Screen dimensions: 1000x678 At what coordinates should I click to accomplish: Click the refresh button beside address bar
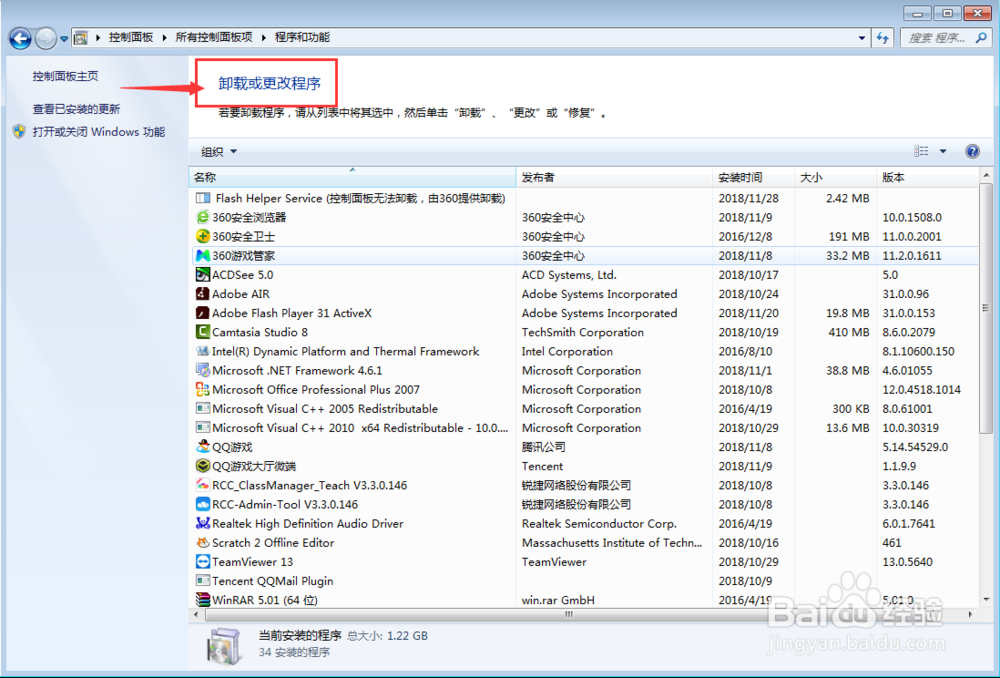[x=883, y=38]
